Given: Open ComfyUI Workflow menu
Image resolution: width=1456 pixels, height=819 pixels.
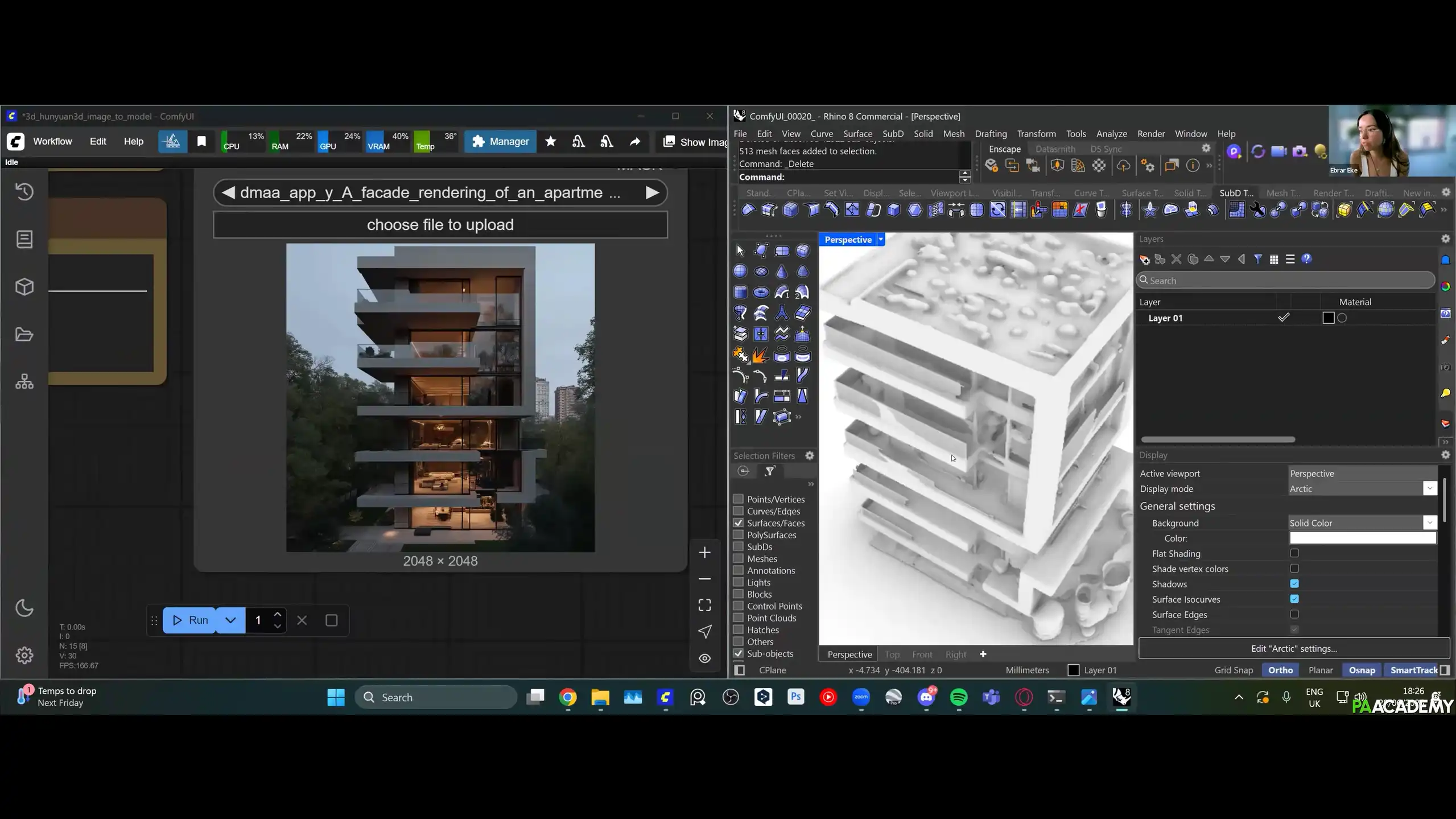Looking at the screenshot, I should (x=52, y=141).
